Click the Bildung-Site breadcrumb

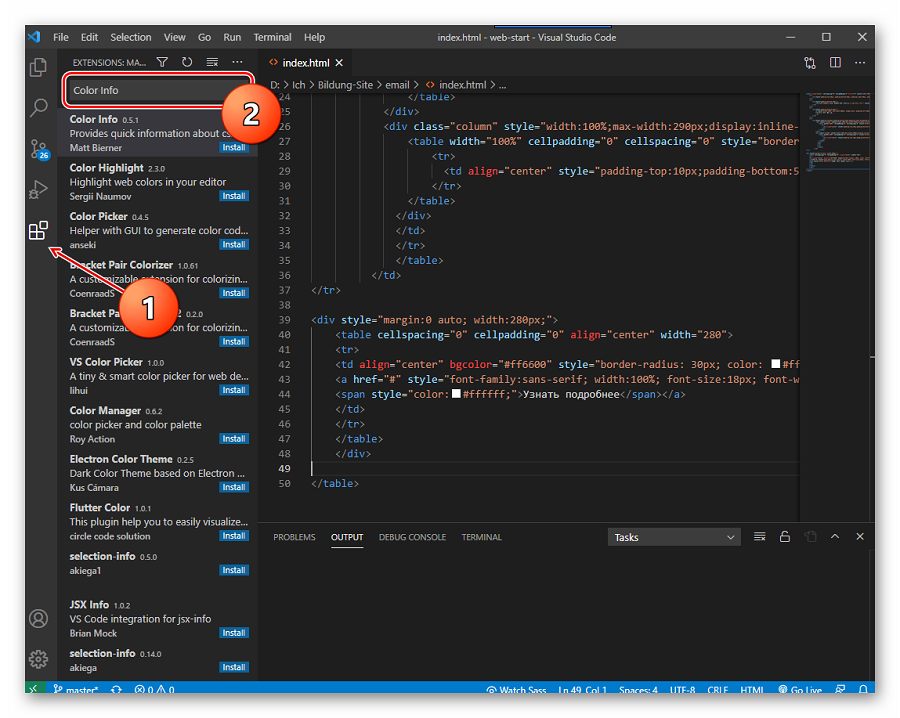click(345, 85)
